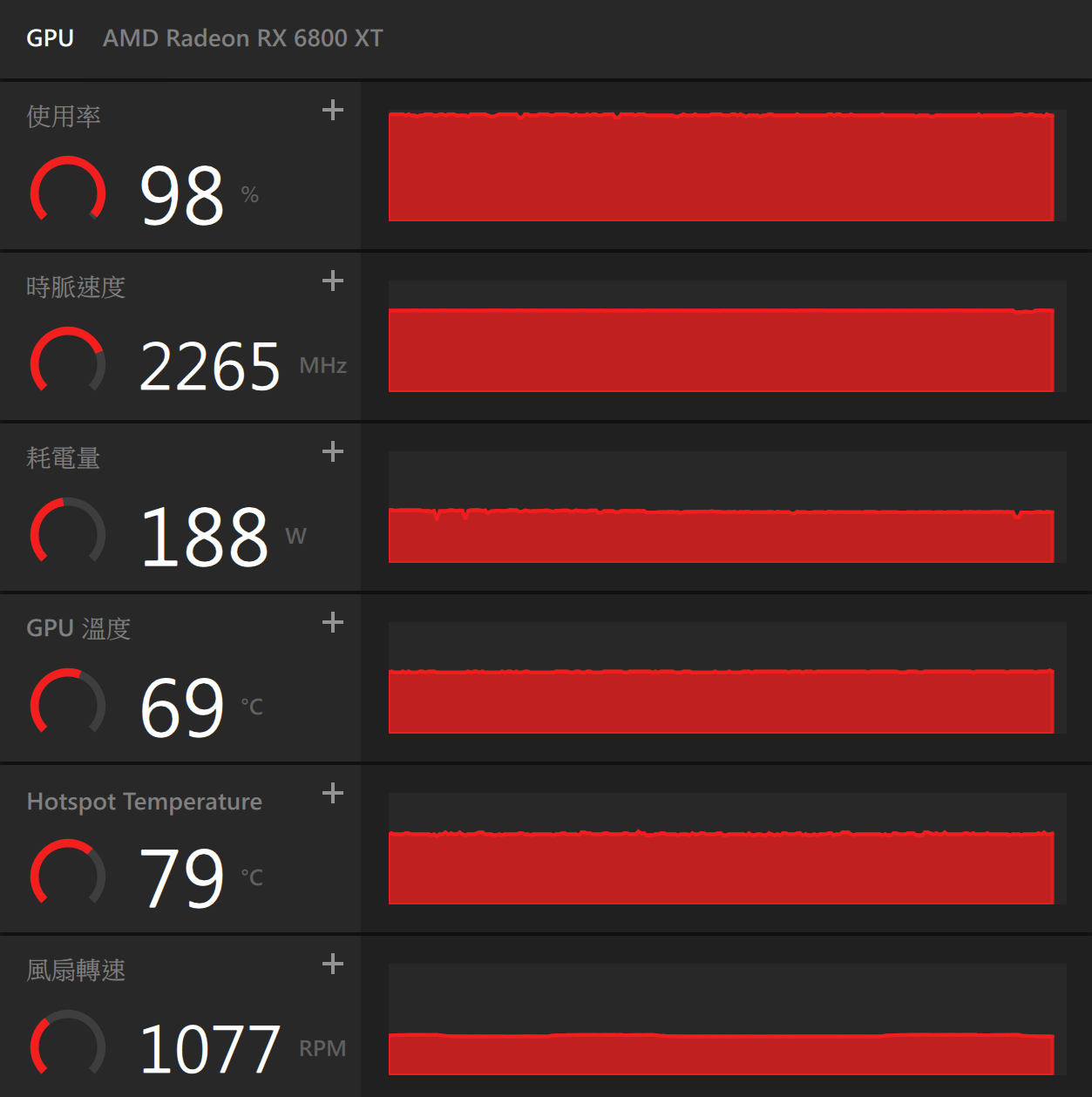
Task: Expand the 風扇轉速 metric with plus
Action: pyautogui.click(x=332, y=964)
